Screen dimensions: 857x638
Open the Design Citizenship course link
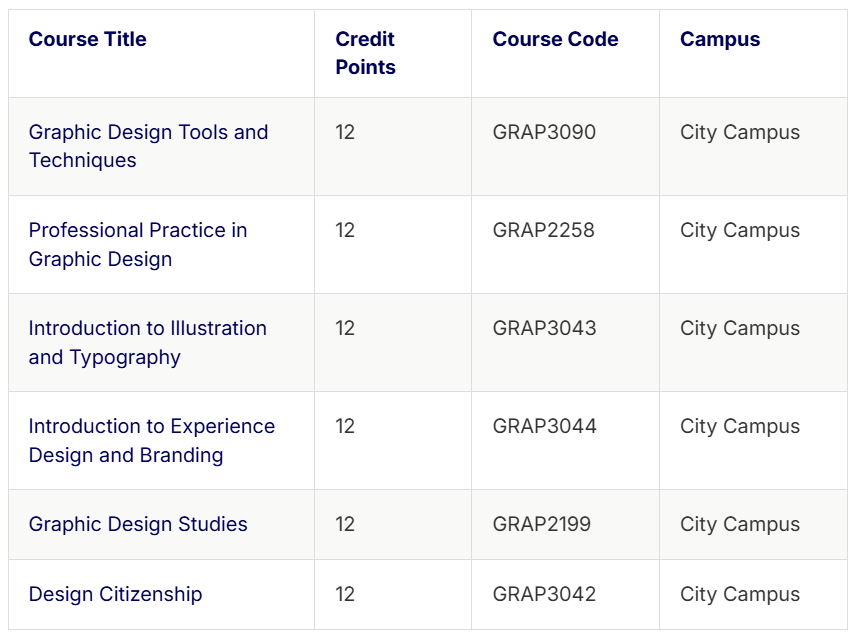[x=115, y=594]
